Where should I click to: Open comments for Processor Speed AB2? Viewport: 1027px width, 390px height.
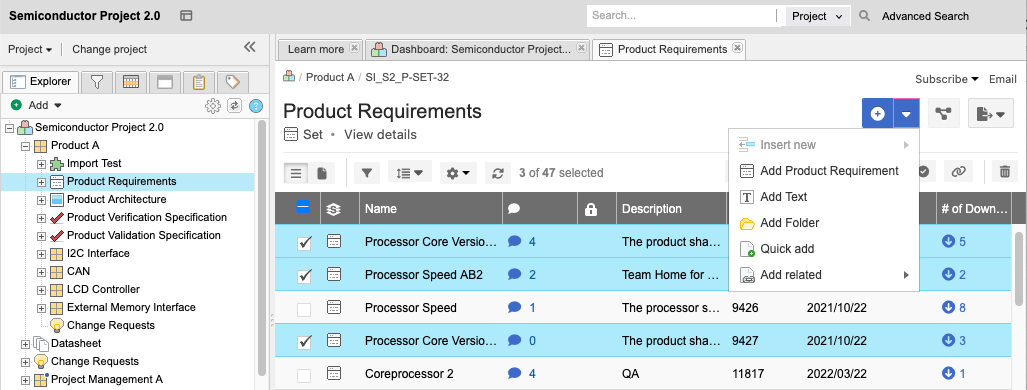(522, 275)
